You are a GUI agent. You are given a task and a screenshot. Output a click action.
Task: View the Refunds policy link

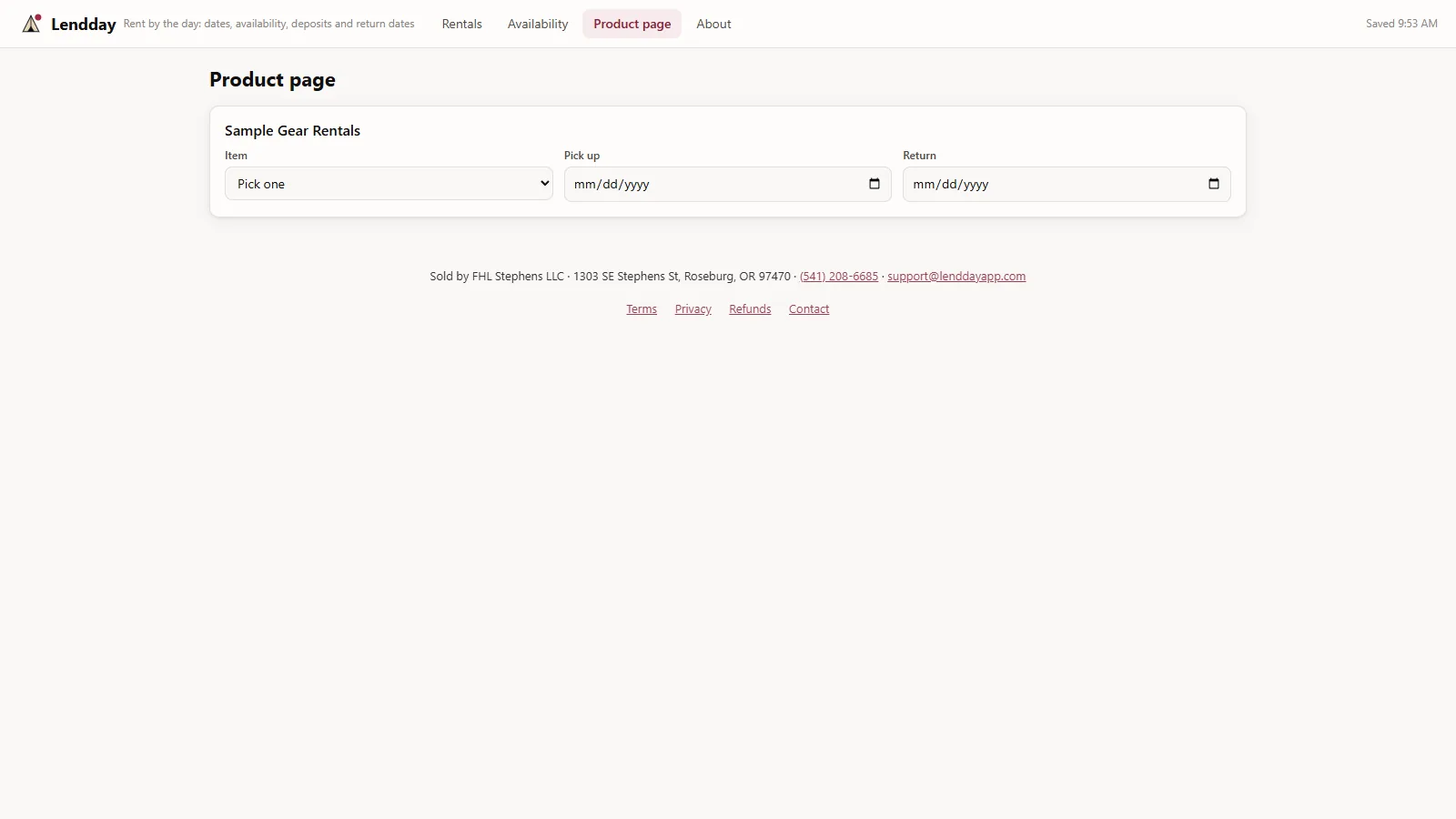point(750,309)
